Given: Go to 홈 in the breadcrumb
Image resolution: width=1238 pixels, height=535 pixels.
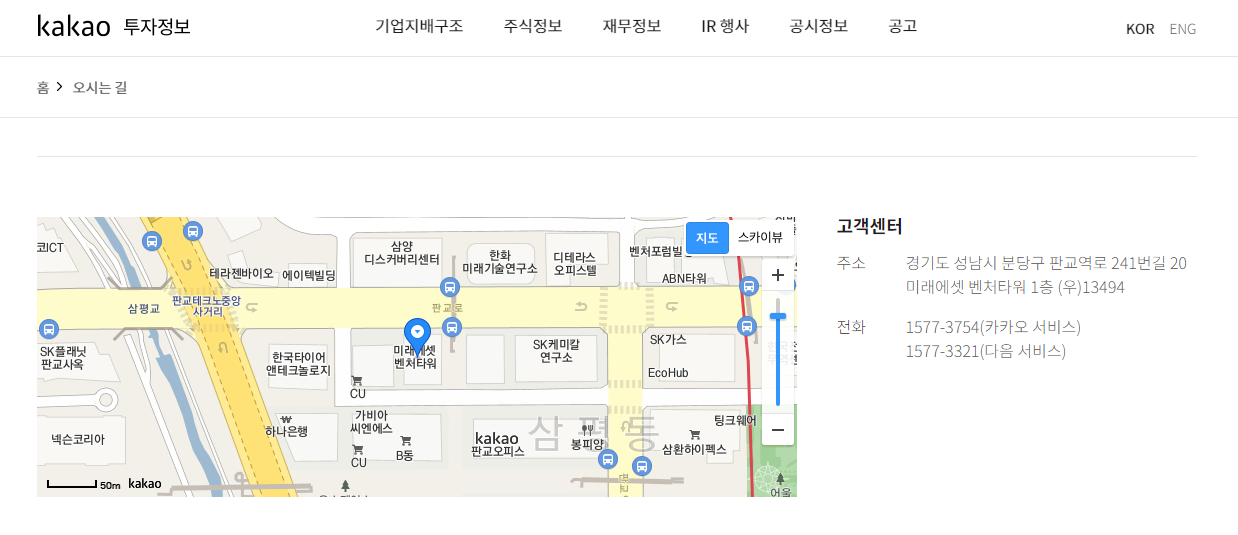Looking at the screenshot, I should (43, 87).
